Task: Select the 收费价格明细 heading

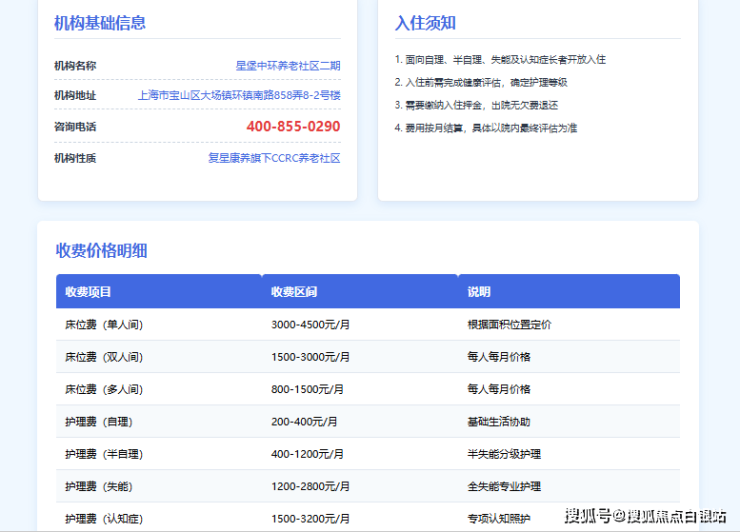Action: click(x=101, y=251)
